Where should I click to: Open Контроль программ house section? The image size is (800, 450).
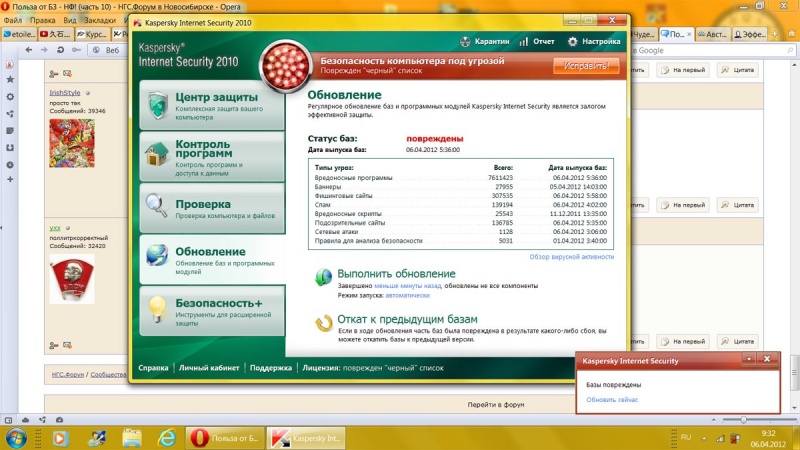pos(212,157)
